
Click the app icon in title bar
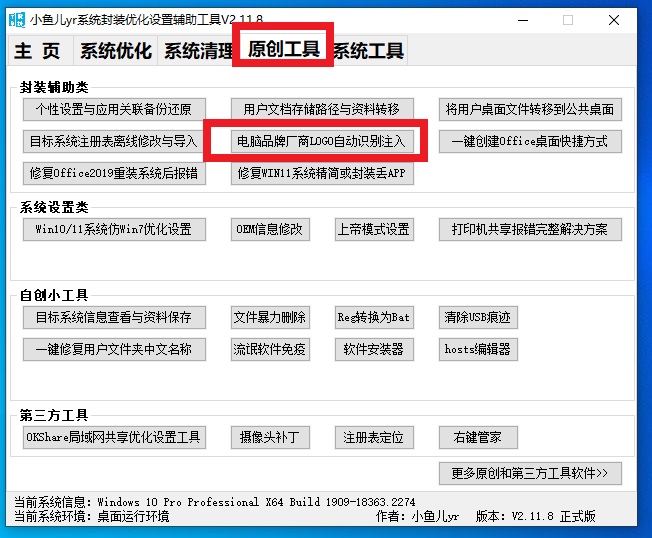17,19
